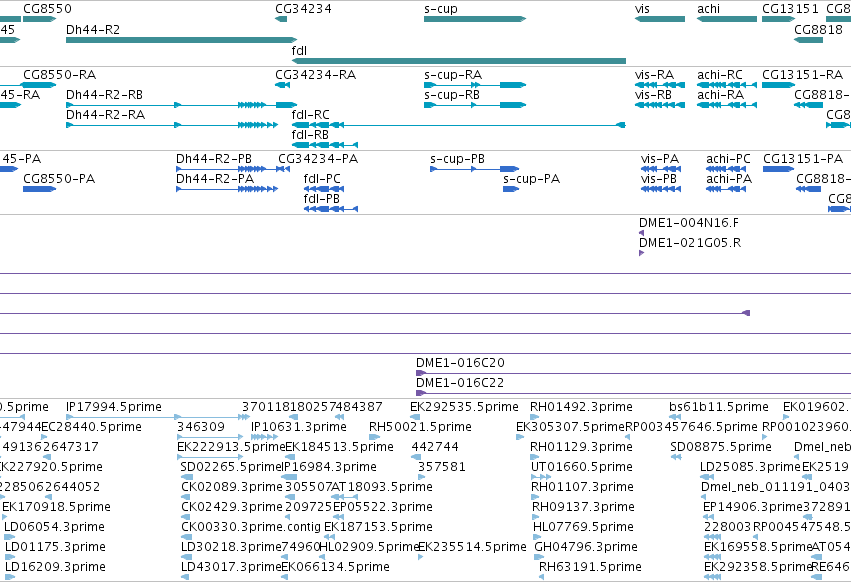Click EST UT01660.5prime
Viewport: 851px width, 582px height.
(x=582, y=467)
